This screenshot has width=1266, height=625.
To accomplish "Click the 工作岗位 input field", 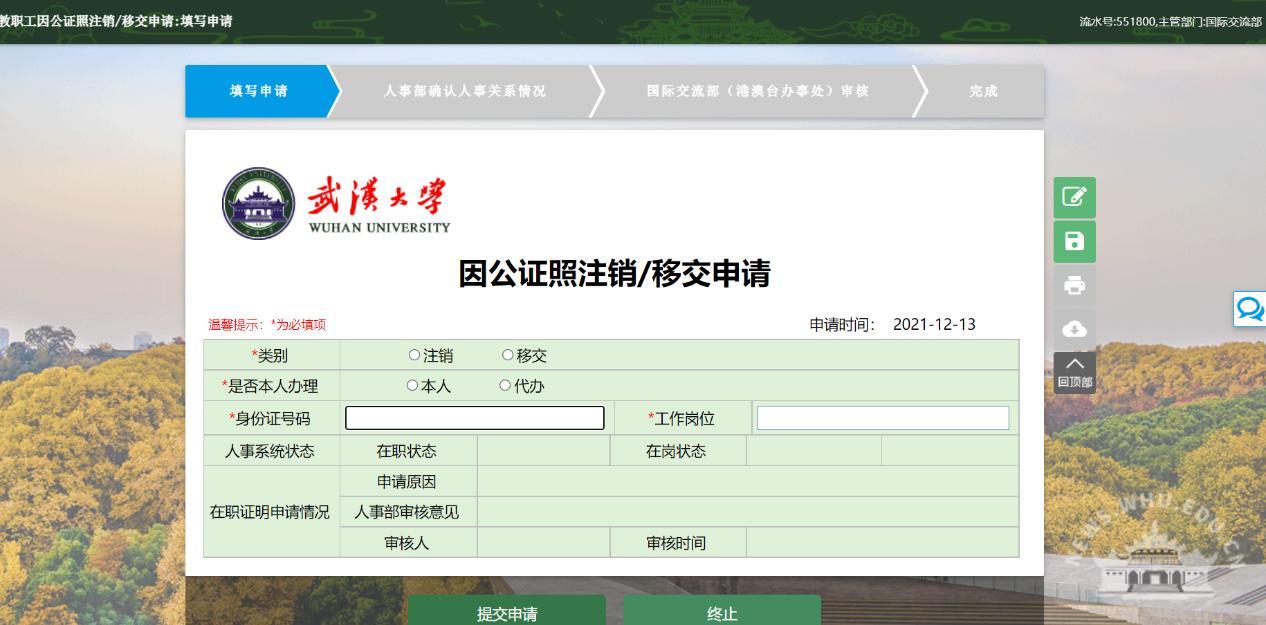I will click(x=882, y=418).
